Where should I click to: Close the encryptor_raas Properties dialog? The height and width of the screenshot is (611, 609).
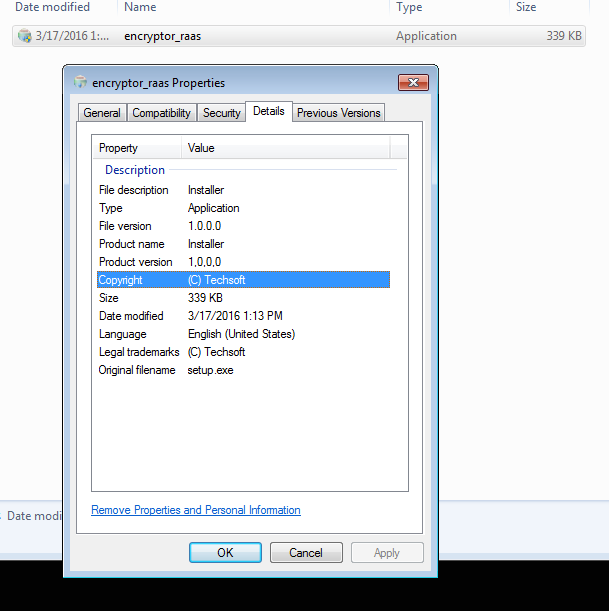point(413,83)
